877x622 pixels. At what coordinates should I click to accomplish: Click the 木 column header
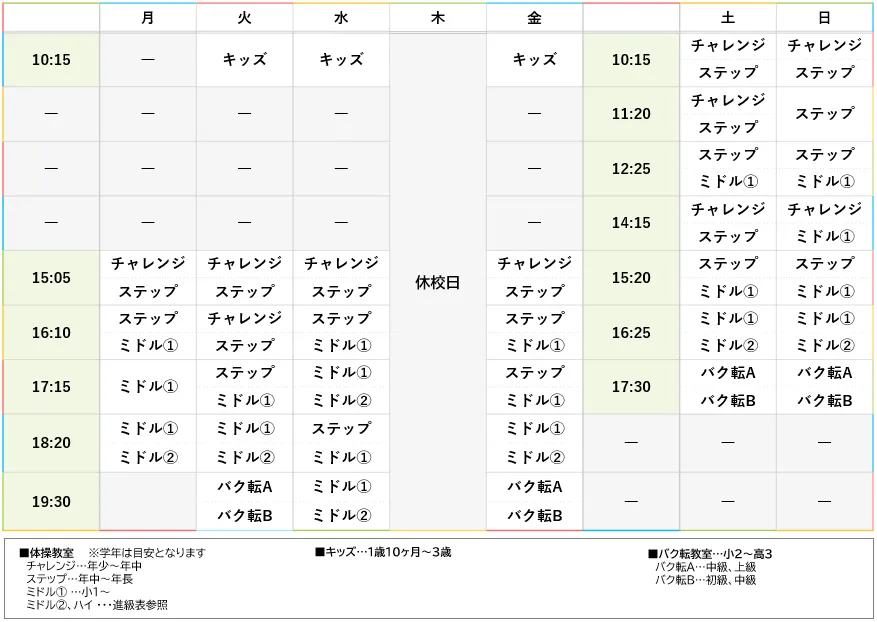(x=436, y=17)
